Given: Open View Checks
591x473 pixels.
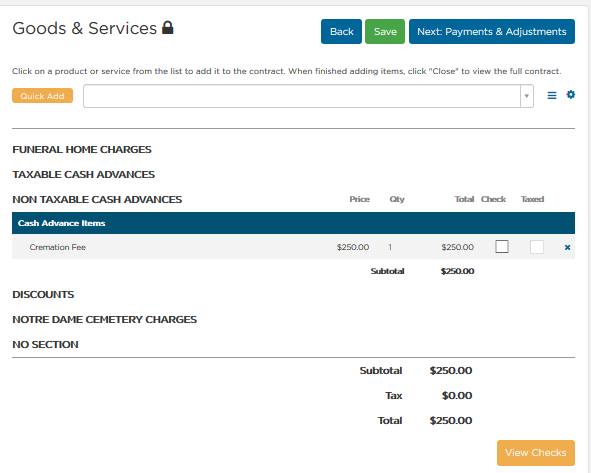Looking at the screenshot, I should (536, 453).
